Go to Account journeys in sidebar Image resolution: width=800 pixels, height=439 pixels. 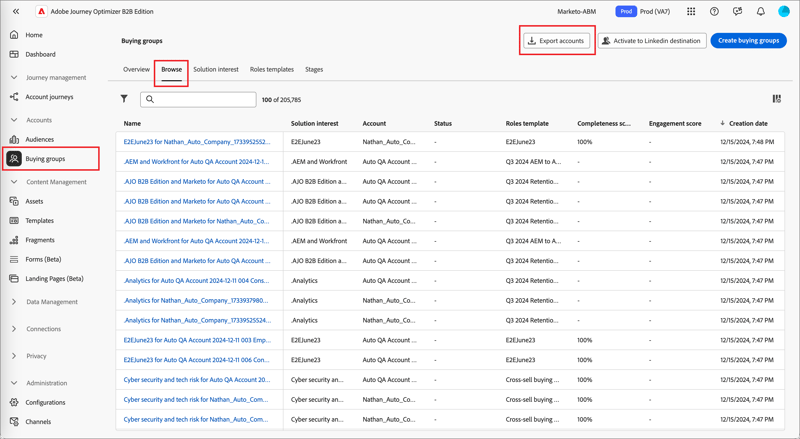[49, 97]
